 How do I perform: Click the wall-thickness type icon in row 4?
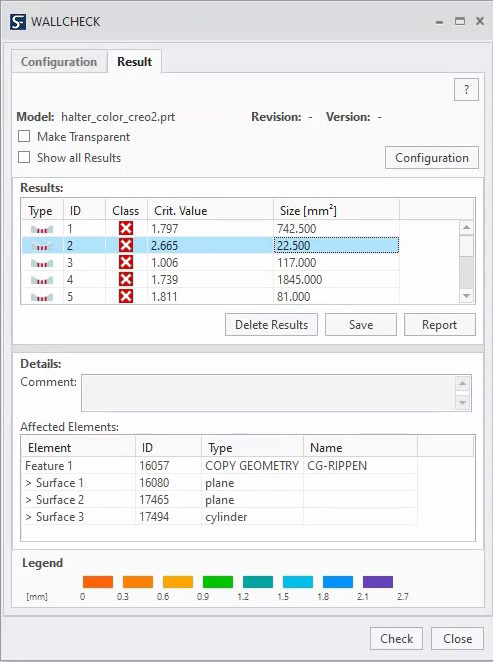point(42,280)
